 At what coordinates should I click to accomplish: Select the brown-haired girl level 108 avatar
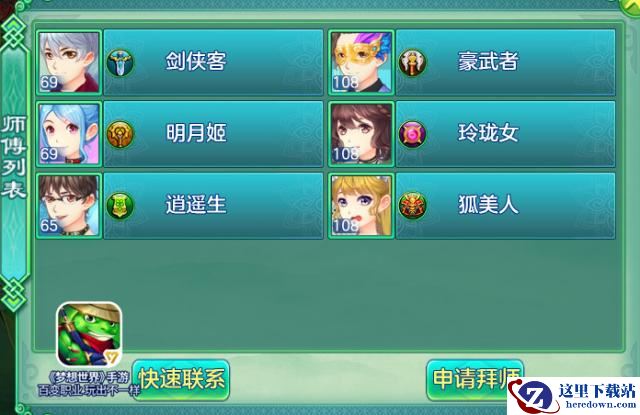(x=361, y=134)
